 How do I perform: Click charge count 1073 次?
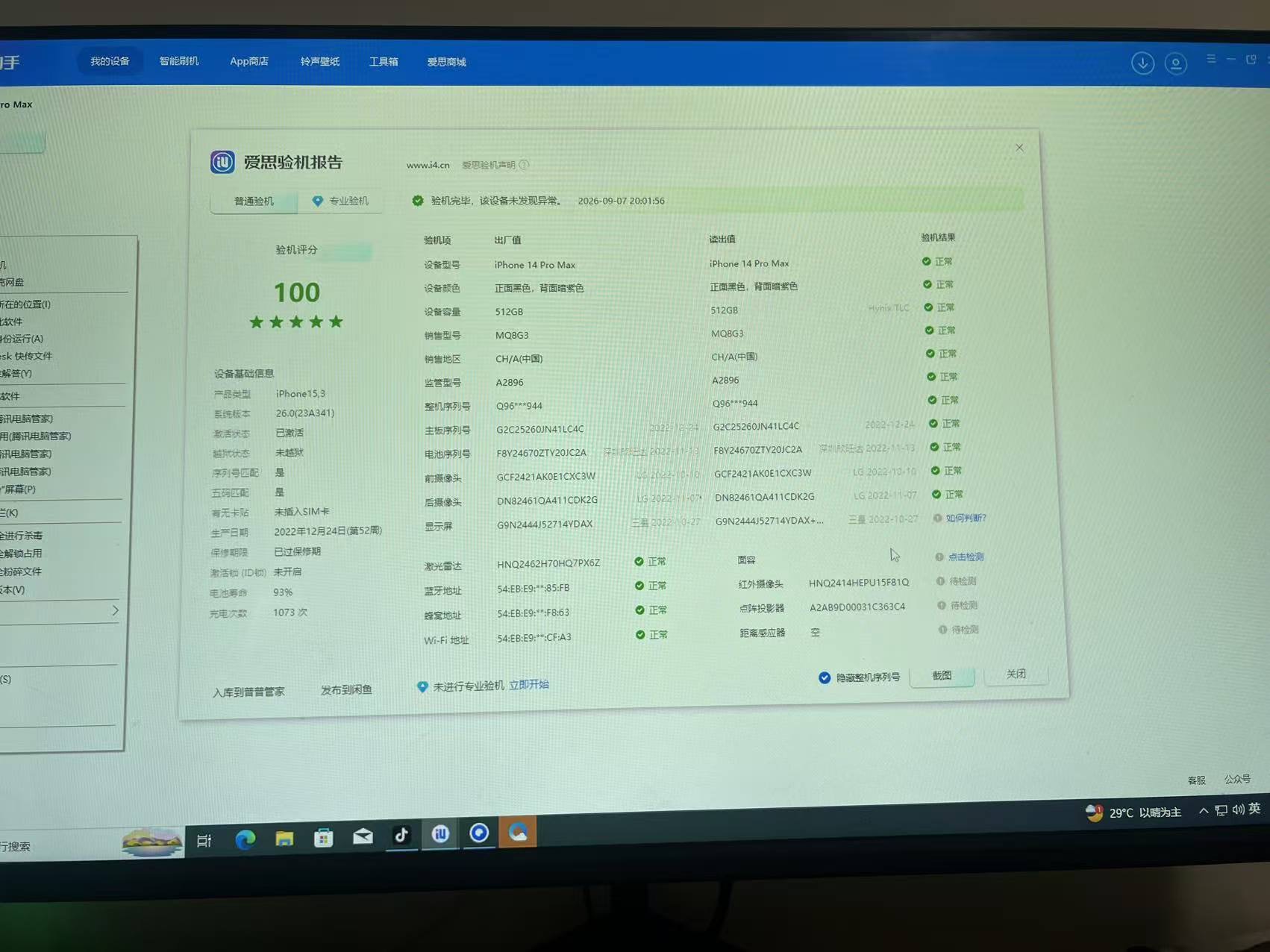[x=290, y=613]
